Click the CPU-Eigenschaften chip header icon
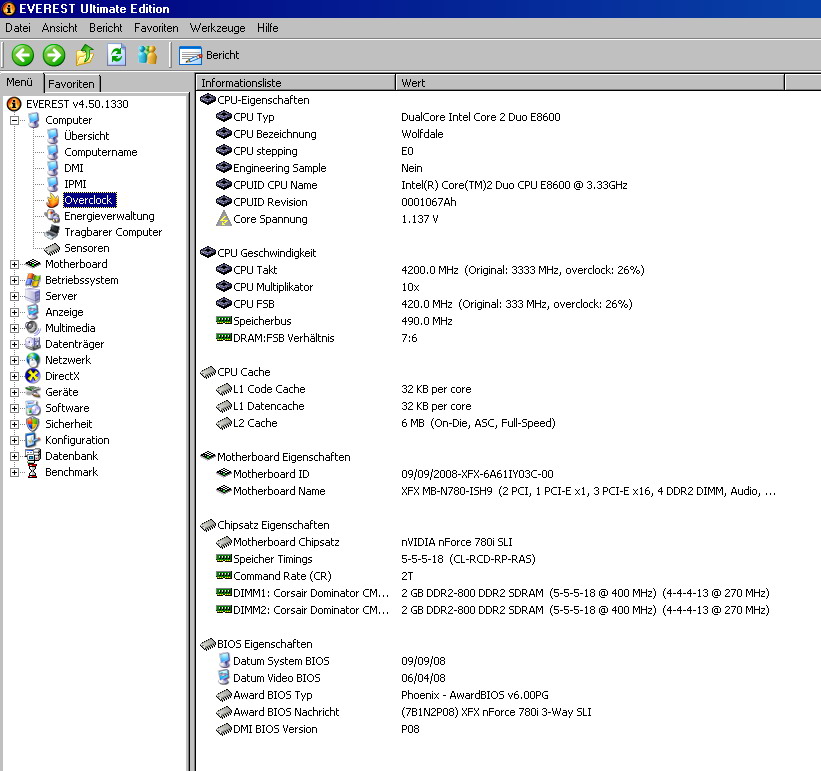The image size is (821, 771). [x=208, y=99]
